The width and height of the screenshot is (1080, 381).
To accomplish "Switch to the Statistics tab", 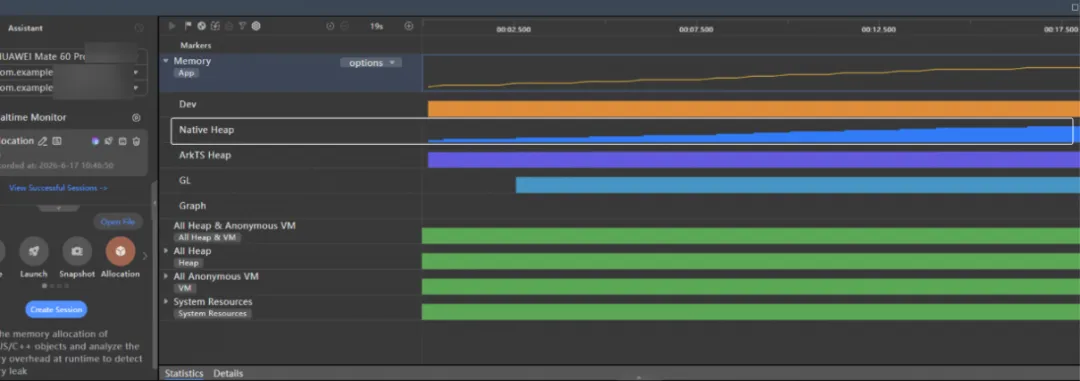I will point(184,373).
